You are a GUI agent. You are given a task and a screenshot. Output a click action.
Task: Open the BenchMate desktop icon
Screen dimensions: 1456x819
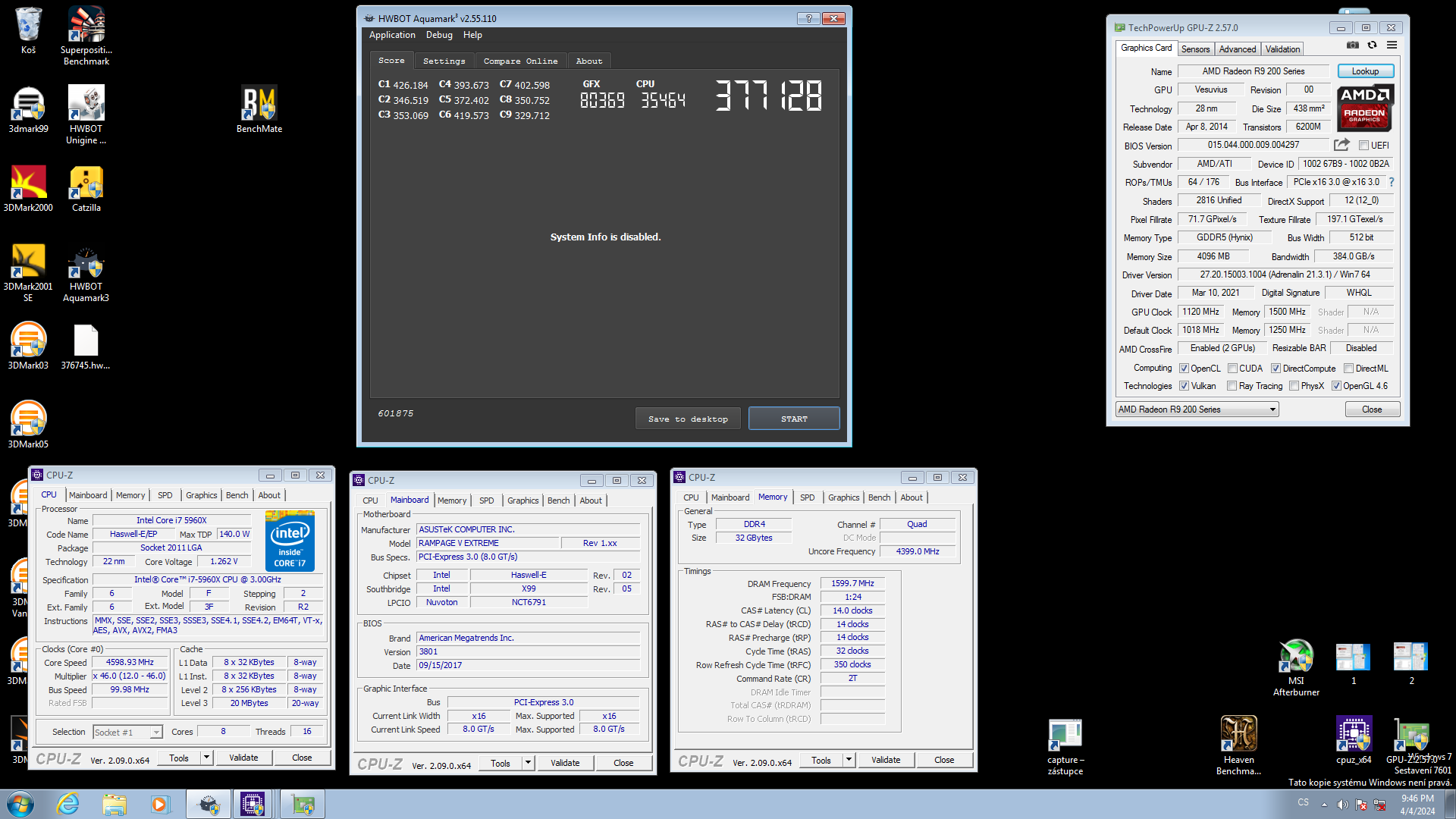(259, 110)
